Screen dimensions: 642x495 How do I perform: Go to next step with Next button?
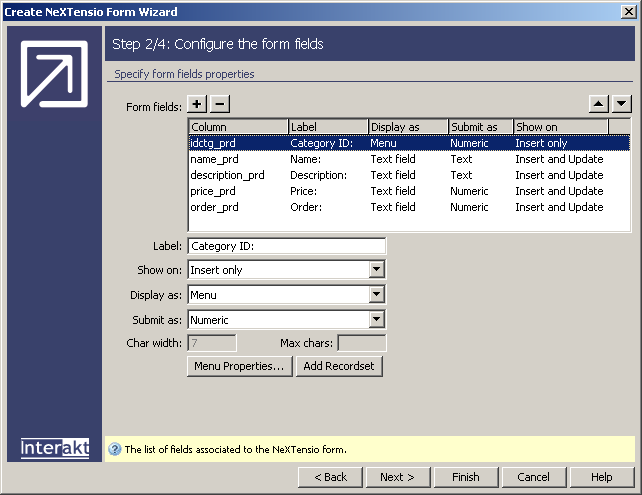[397, 477]
